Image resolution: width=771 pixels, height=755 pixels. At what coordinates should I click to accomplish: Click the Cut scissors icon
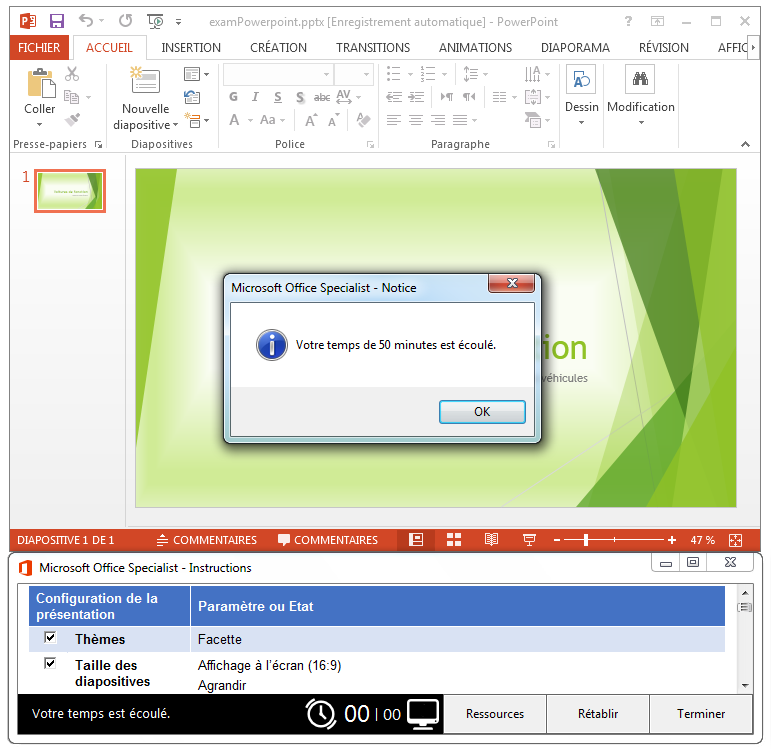tap(72, 74)
